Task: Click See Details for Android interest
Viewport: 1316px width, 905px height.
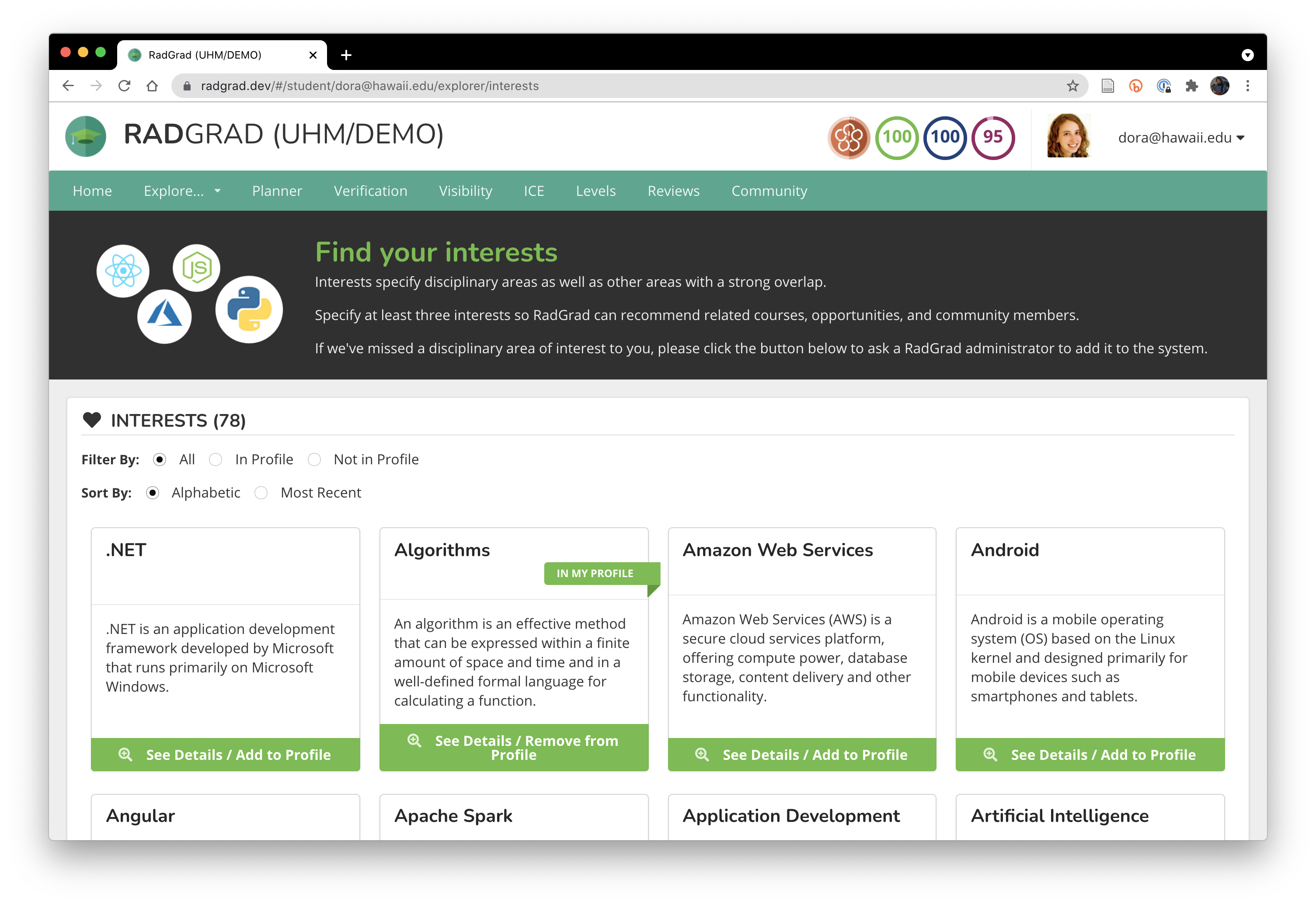Action: point(1090,755)
